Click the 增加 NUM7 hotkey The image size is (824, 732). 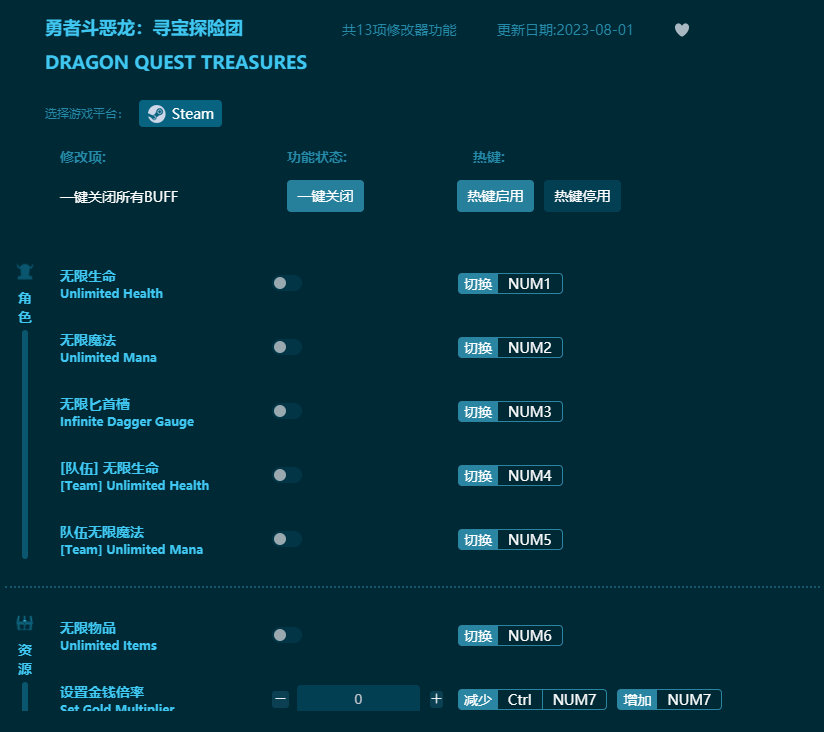coord(669,700)
